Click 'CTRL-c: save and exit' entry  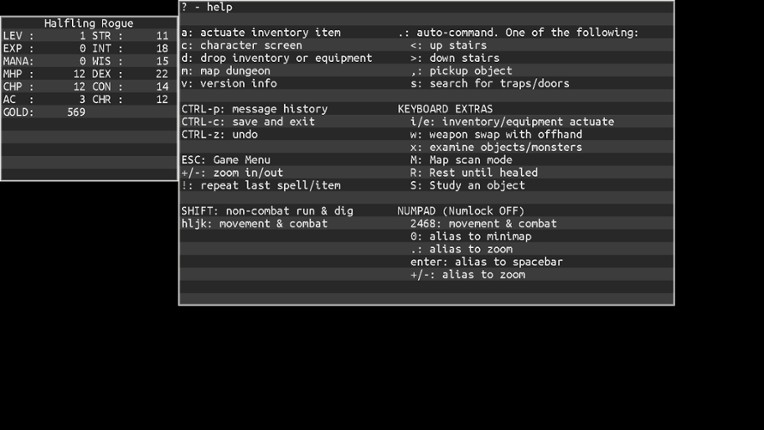[x=247, y=122]
